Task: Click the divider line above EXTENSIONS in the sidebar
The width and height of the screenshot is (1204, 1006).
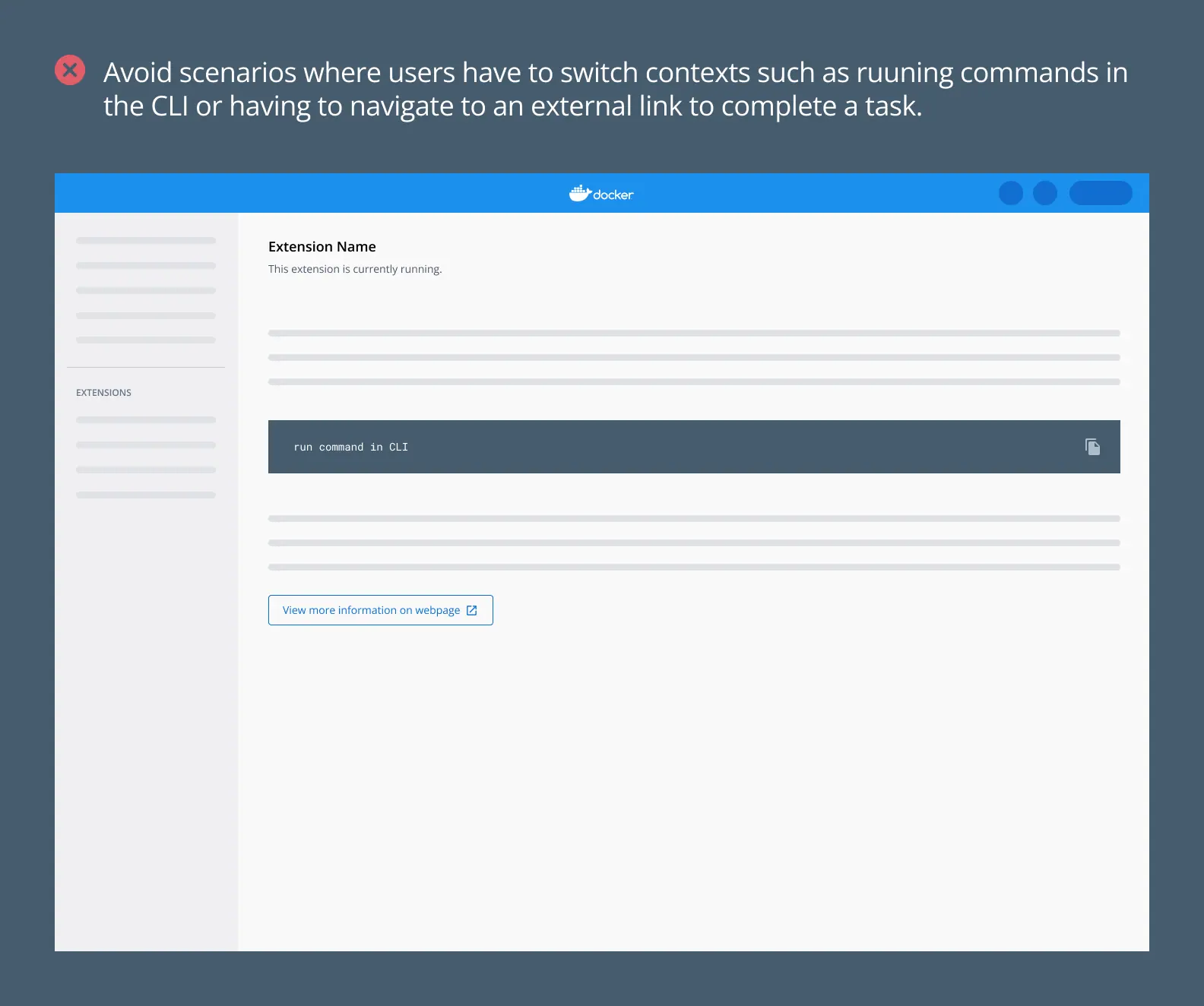Action: [x=146, y=368]
